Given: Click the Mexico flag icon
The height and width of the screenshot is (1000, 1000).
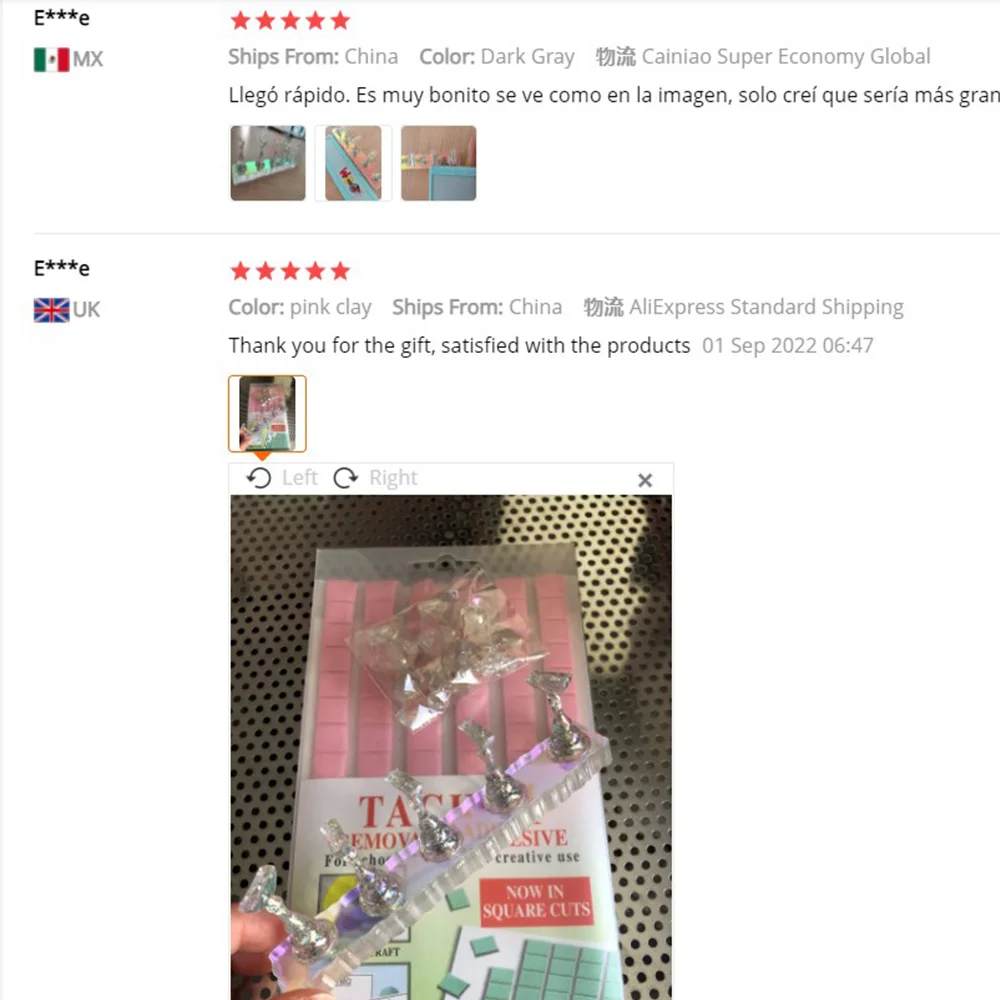Looking at the screenshot, I should [51, 59].
